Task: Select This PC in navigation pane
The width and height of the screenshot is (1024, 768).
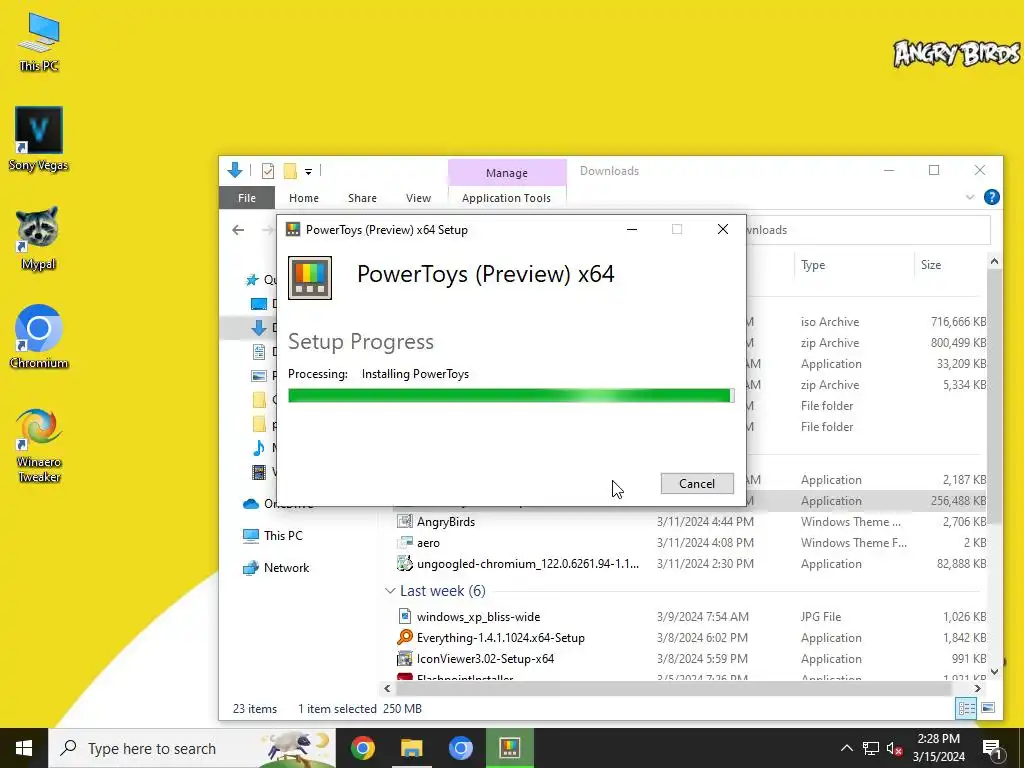Action: point(272,536)
